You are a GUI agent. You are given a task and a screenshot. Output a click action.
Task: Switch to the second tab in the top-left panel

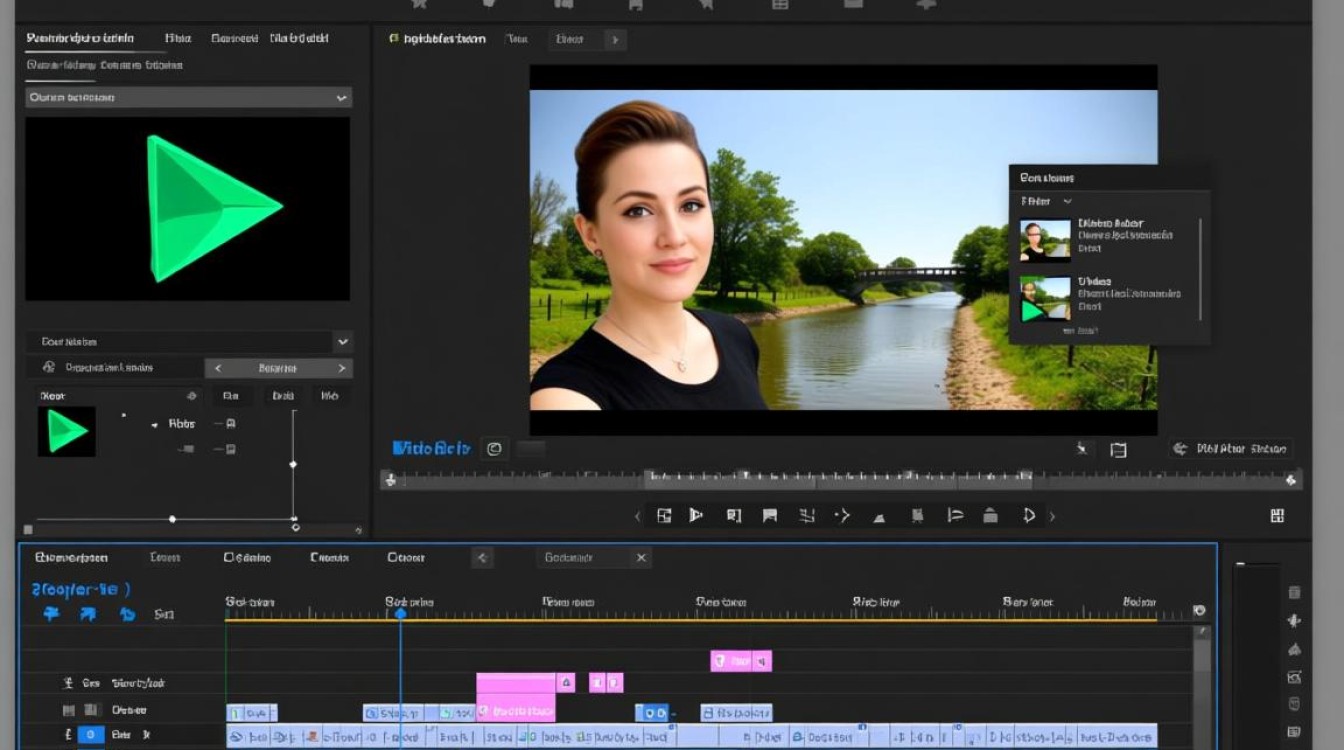[178, 38]
